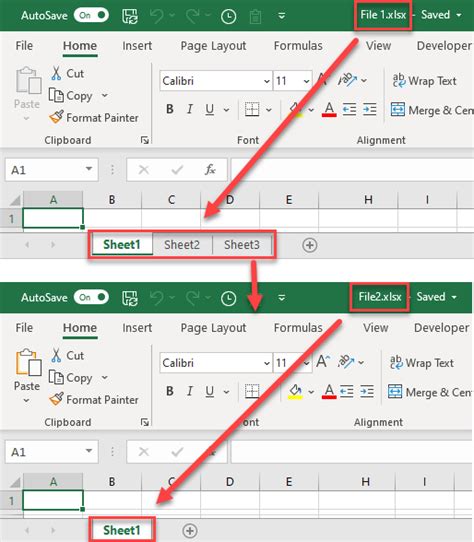The height and width of the screenshot is (542, 474).
Task: Open Insert tab in File 1.xlsx window
Action: [137, 46]
